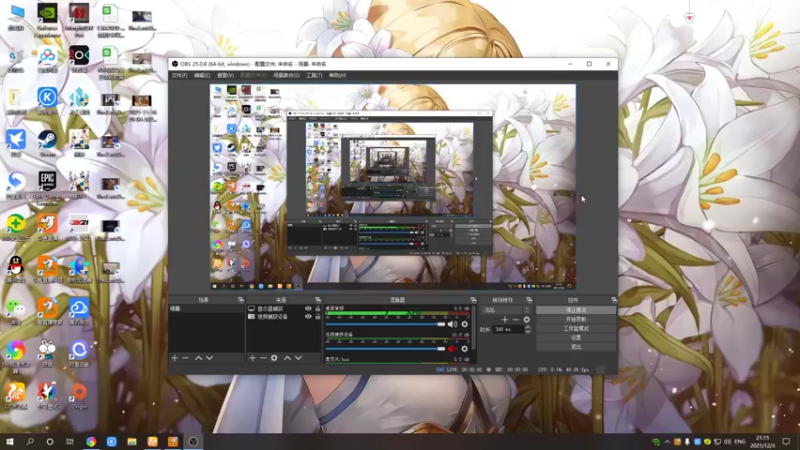Image resolution: width=800 pixels, height=450 pixels.
Task: Open the Help (帮助) menu in OBS
Action: (x=337, y=75)
